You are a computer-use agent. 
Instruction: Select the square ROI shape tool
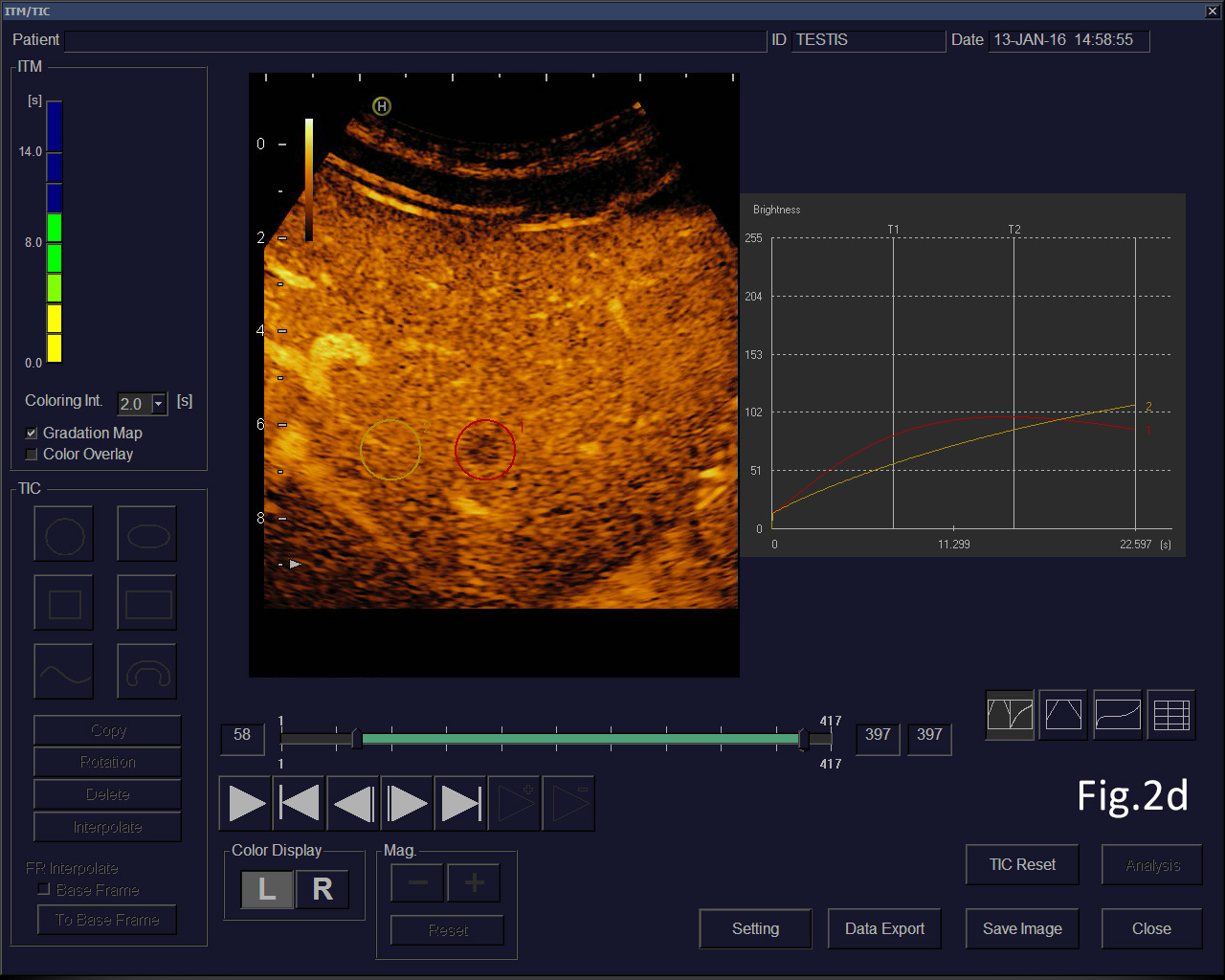click(64, 603)
